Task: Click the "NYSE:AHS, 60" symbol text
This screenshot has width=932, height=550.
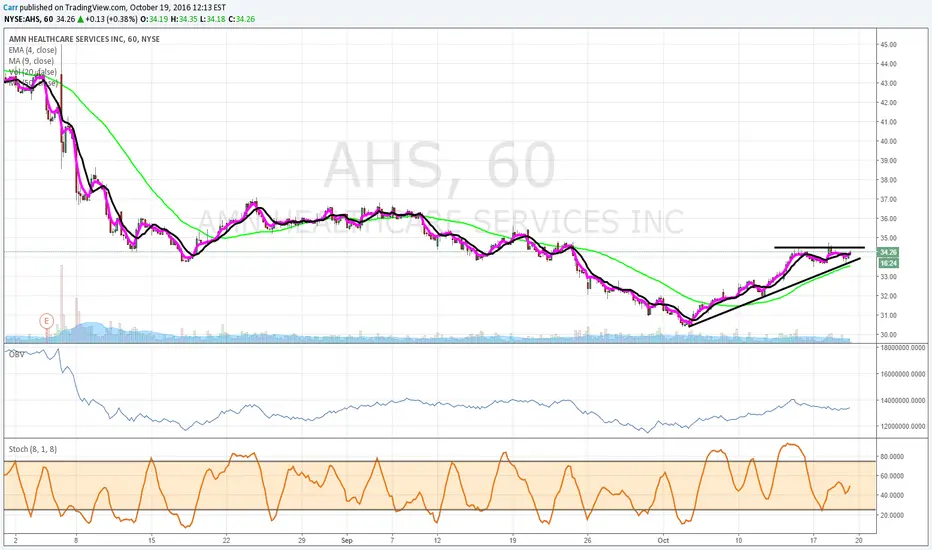Action: [29, 19]
